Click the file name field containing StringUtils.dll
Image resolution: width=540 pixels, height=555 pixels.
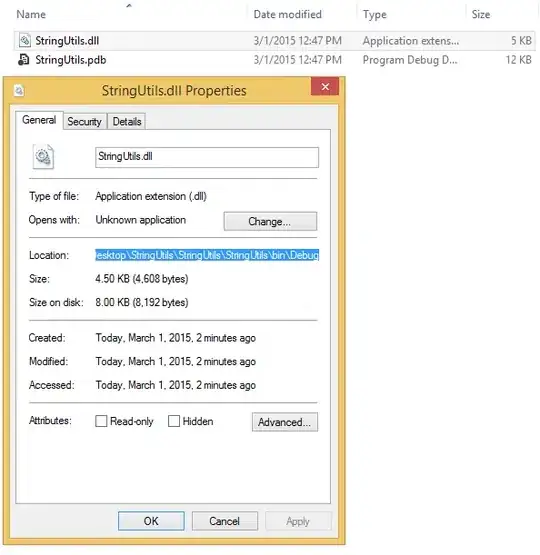pyautogui.click(x=207, y=157)
